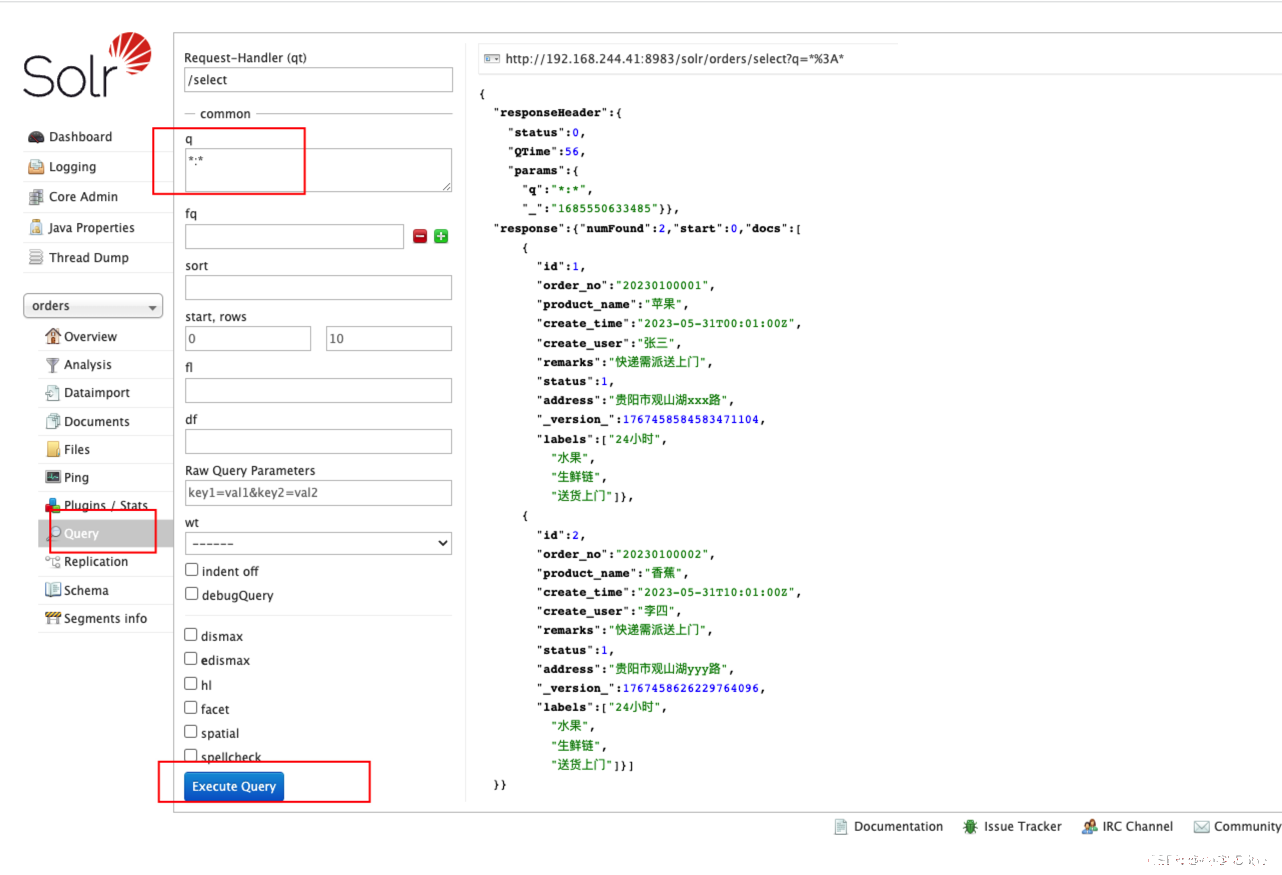Remove fq row with red minus icon

pyautogui.click(x=420, y=237)
